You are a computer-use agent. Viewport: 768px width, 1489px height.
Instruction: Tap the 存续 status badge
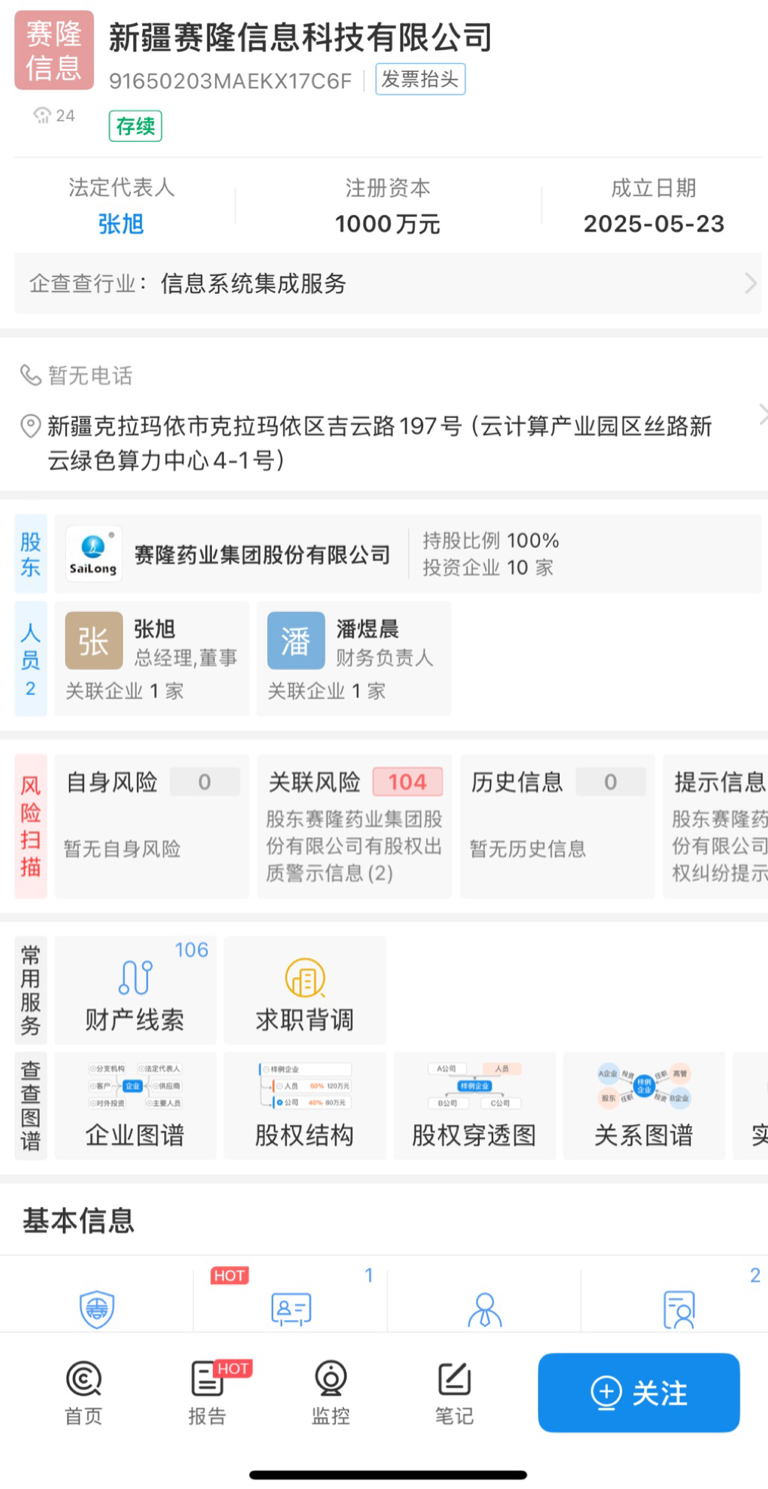(135, 126)
